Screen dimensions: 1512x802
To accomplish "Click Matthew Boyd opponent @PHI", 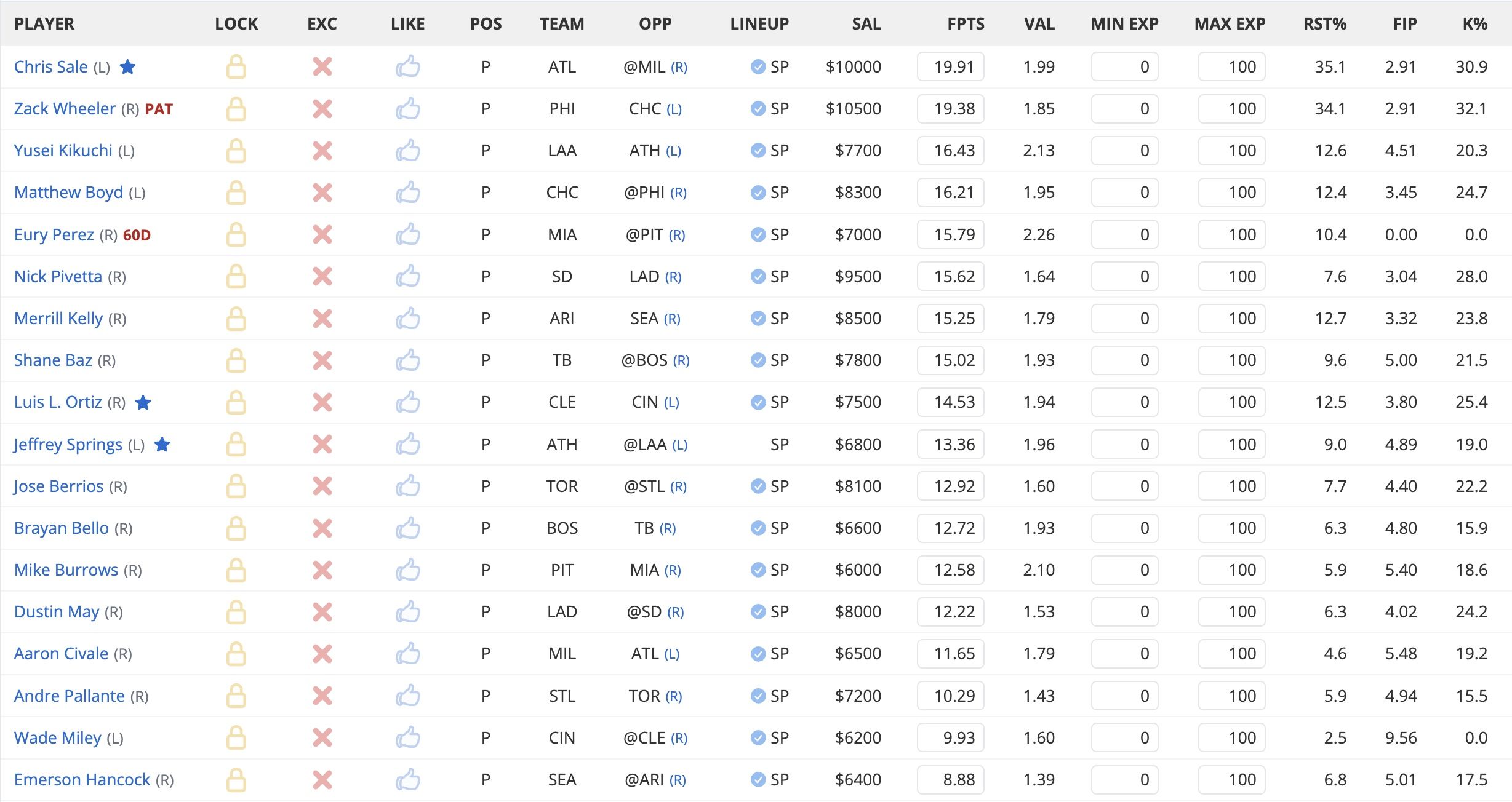I will 644,193.
